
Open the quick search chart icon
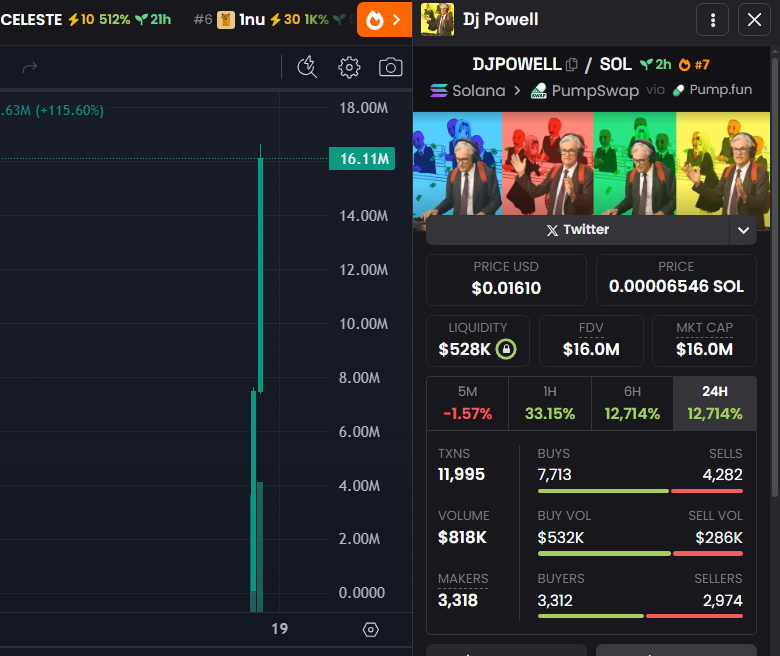pyautogui.click(x=307, y=67)
